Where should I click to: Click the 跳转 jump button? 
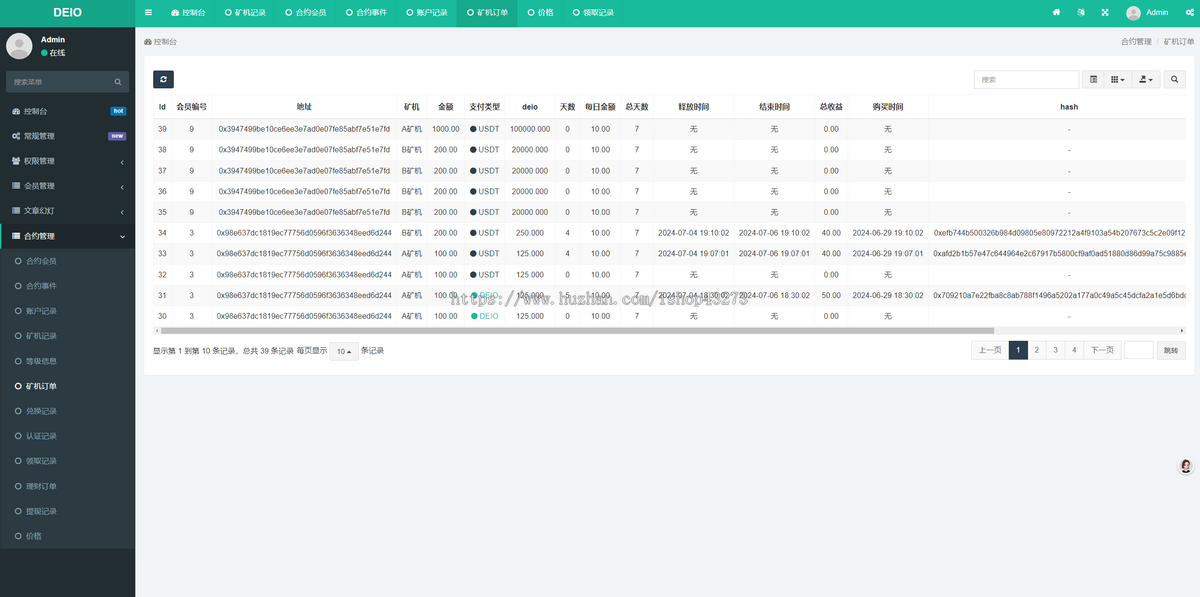pyautogui.click(x=1171, y=350)
